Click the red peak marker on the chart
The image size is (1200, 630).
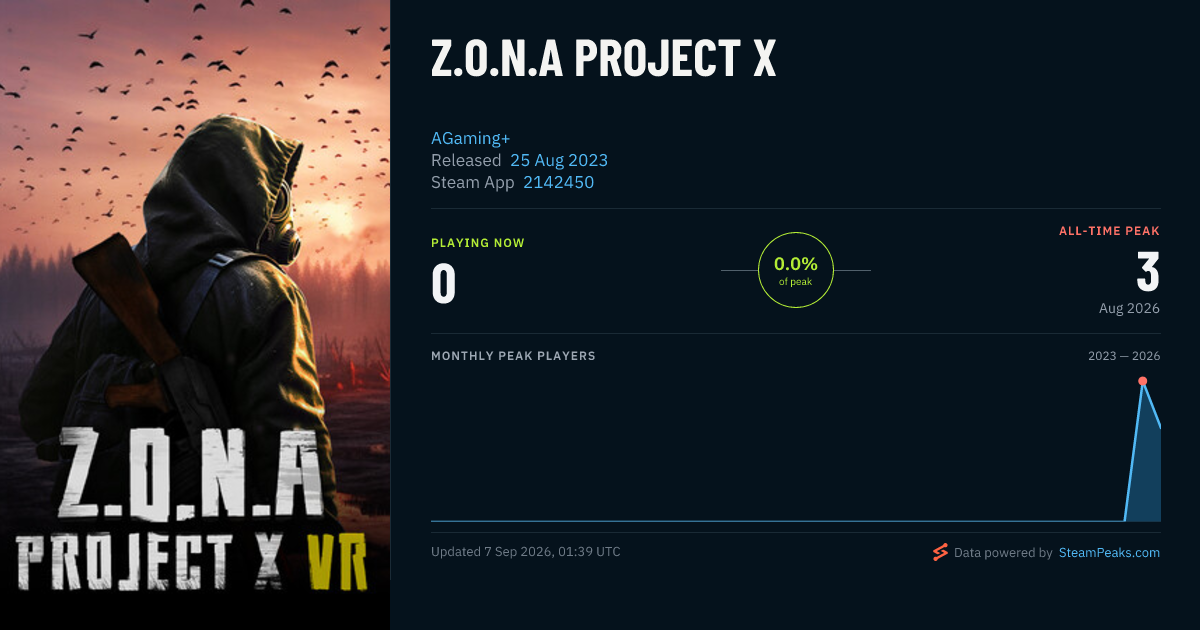(x=1142, y=381)
